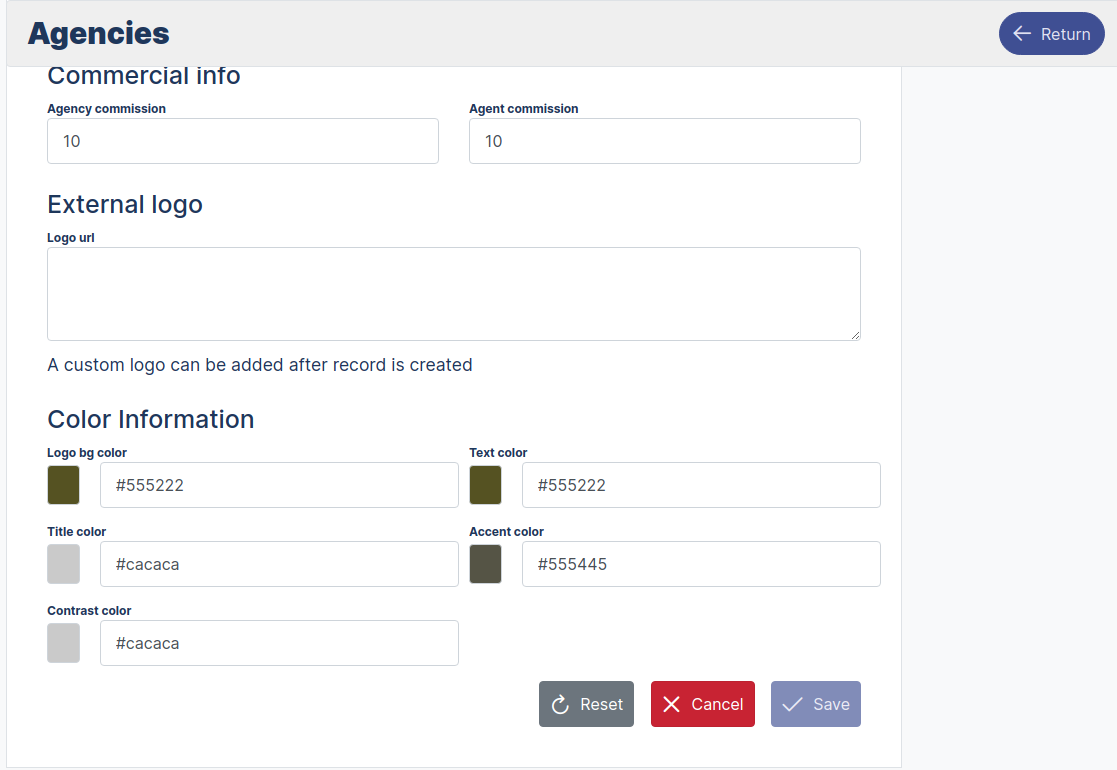
Task: Click the 'logo' link in the helper text
Action: [142, 364]
